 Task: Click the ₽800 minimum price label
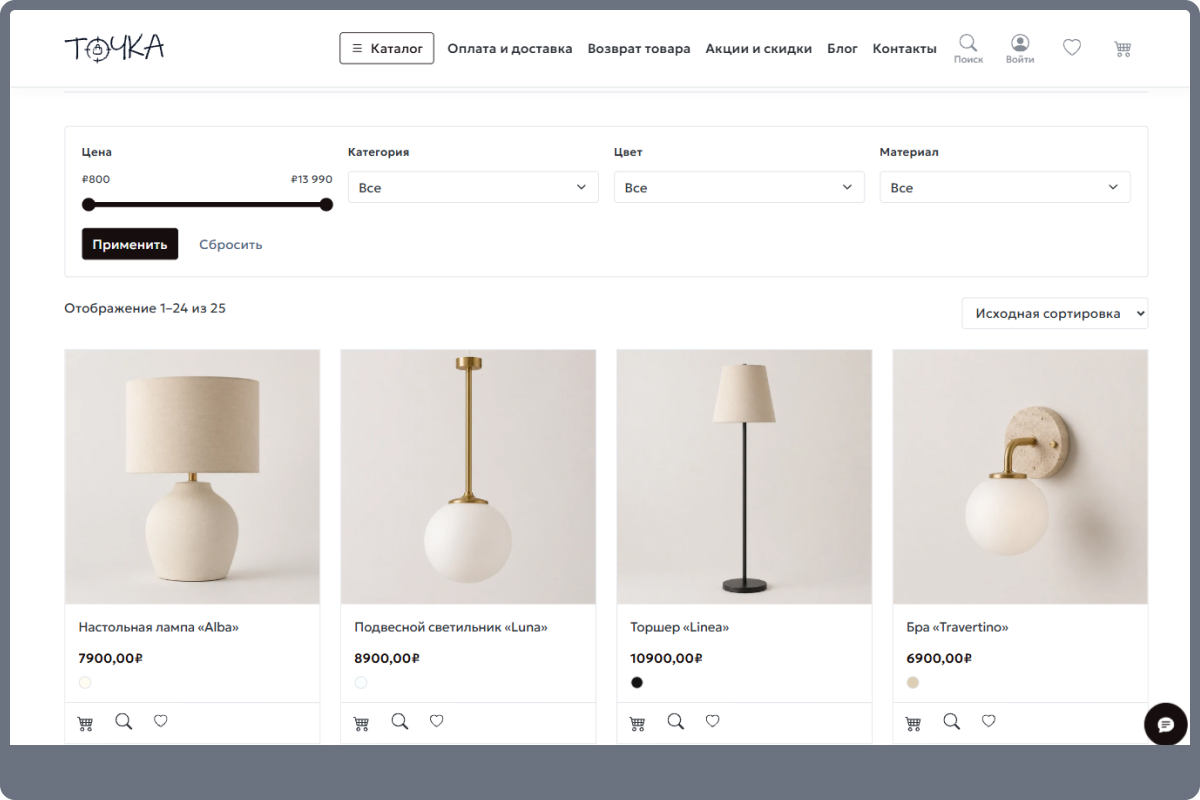point(96,179)
